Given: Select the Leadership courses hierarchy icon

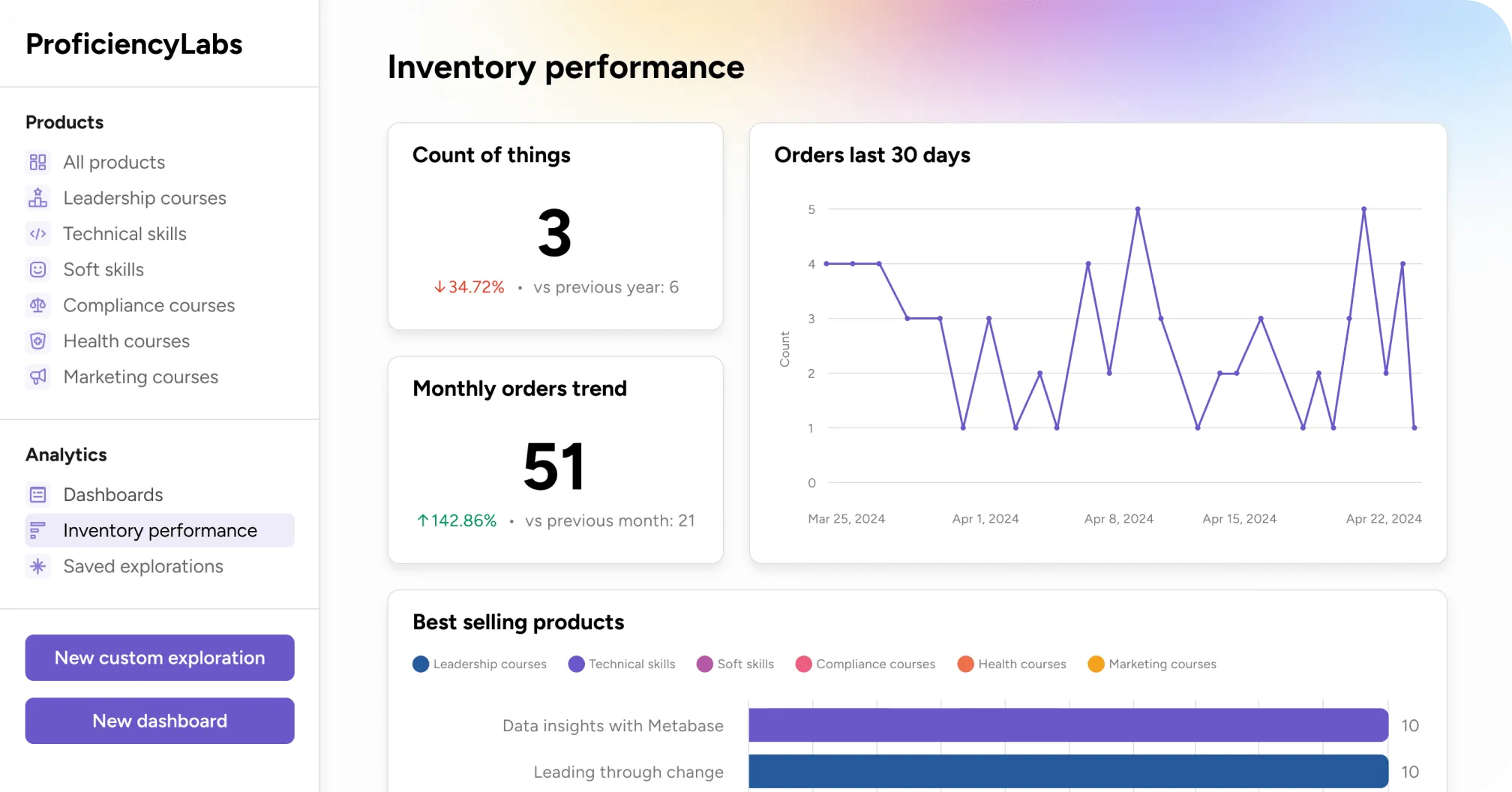Looking at the screenshot, I should 37,197.
